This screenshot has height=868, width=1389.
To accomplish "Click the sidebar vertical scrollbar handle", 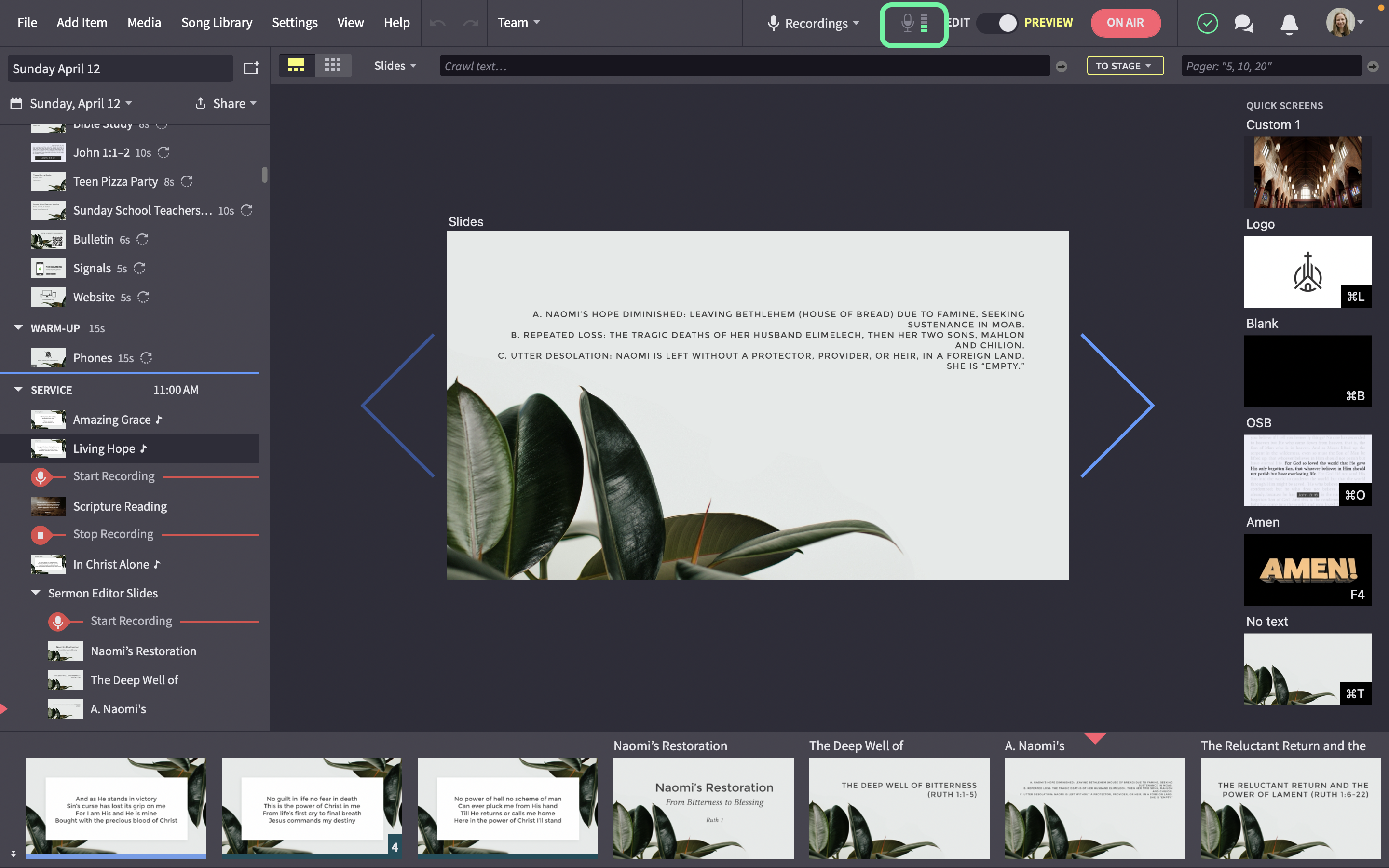I will [x=265, y=175].
